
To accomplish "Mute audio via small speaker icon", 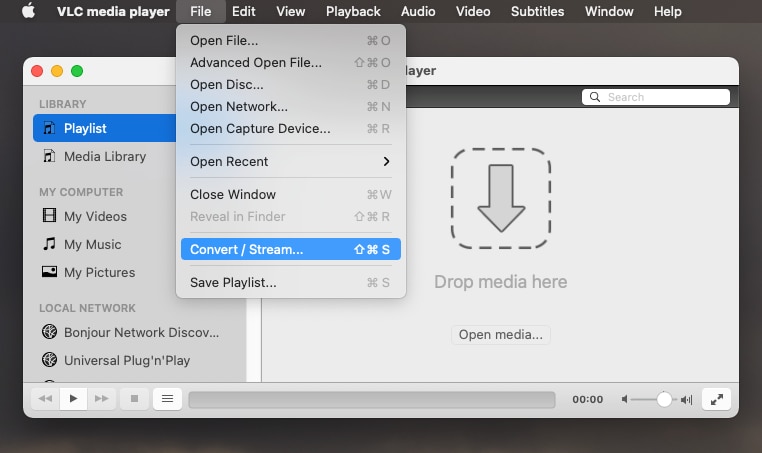I will click(x=624, y=399).
